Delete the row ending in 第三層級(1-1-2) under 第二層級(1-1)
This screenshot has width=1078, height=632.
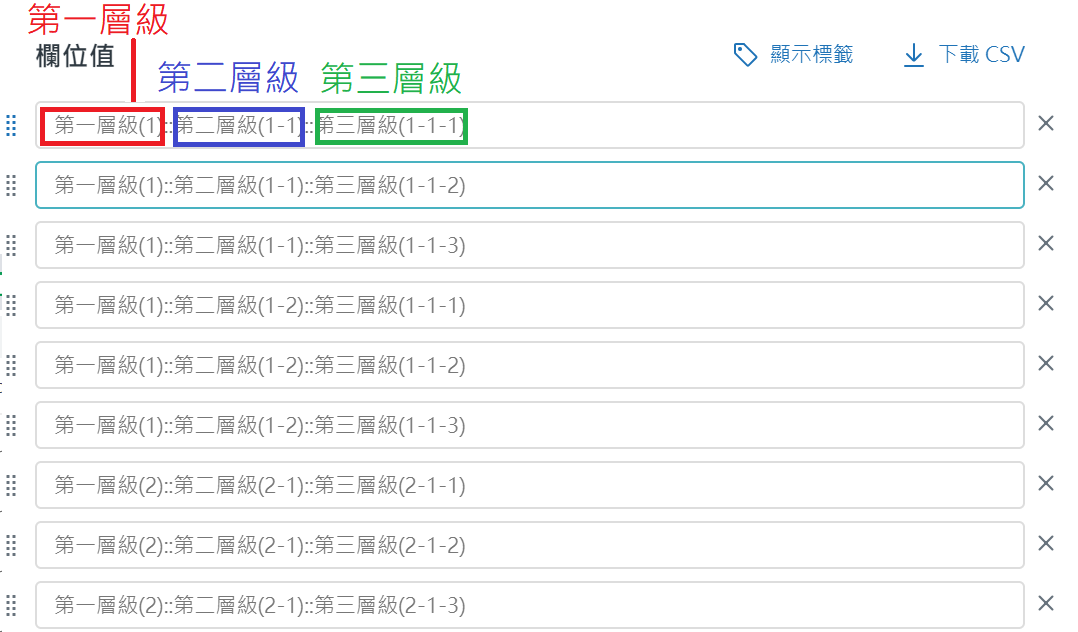(1046, 184)
